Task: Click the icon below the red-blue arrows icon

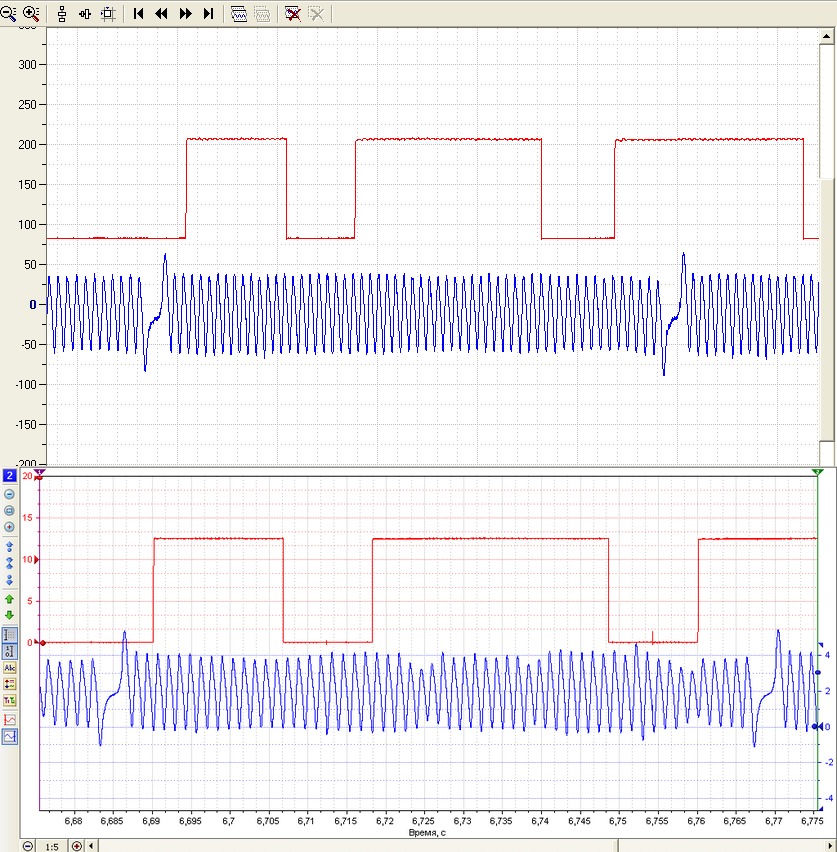Action: (x=9, y=700)
